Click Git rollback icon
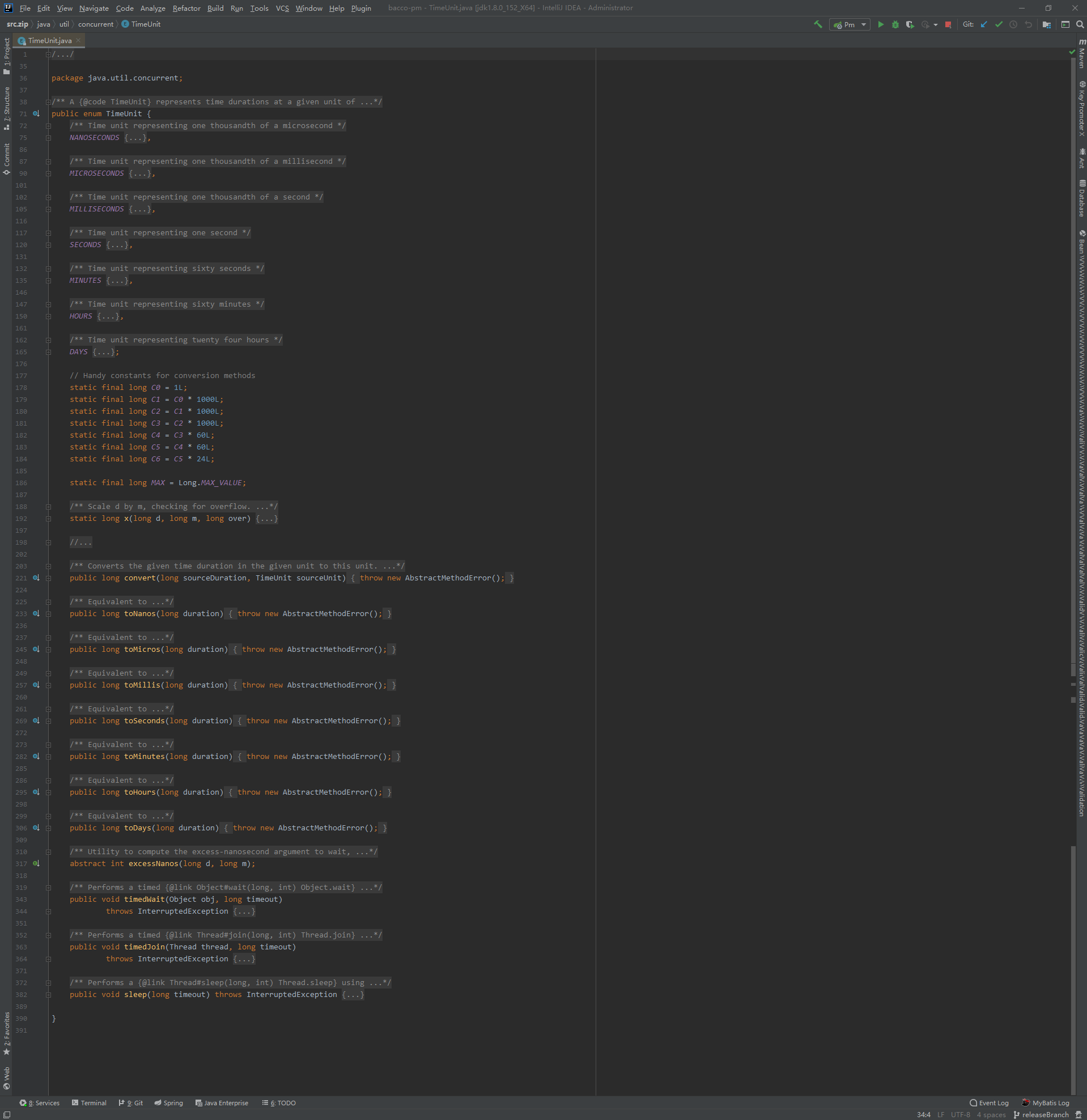 [x=1029, y=24]
